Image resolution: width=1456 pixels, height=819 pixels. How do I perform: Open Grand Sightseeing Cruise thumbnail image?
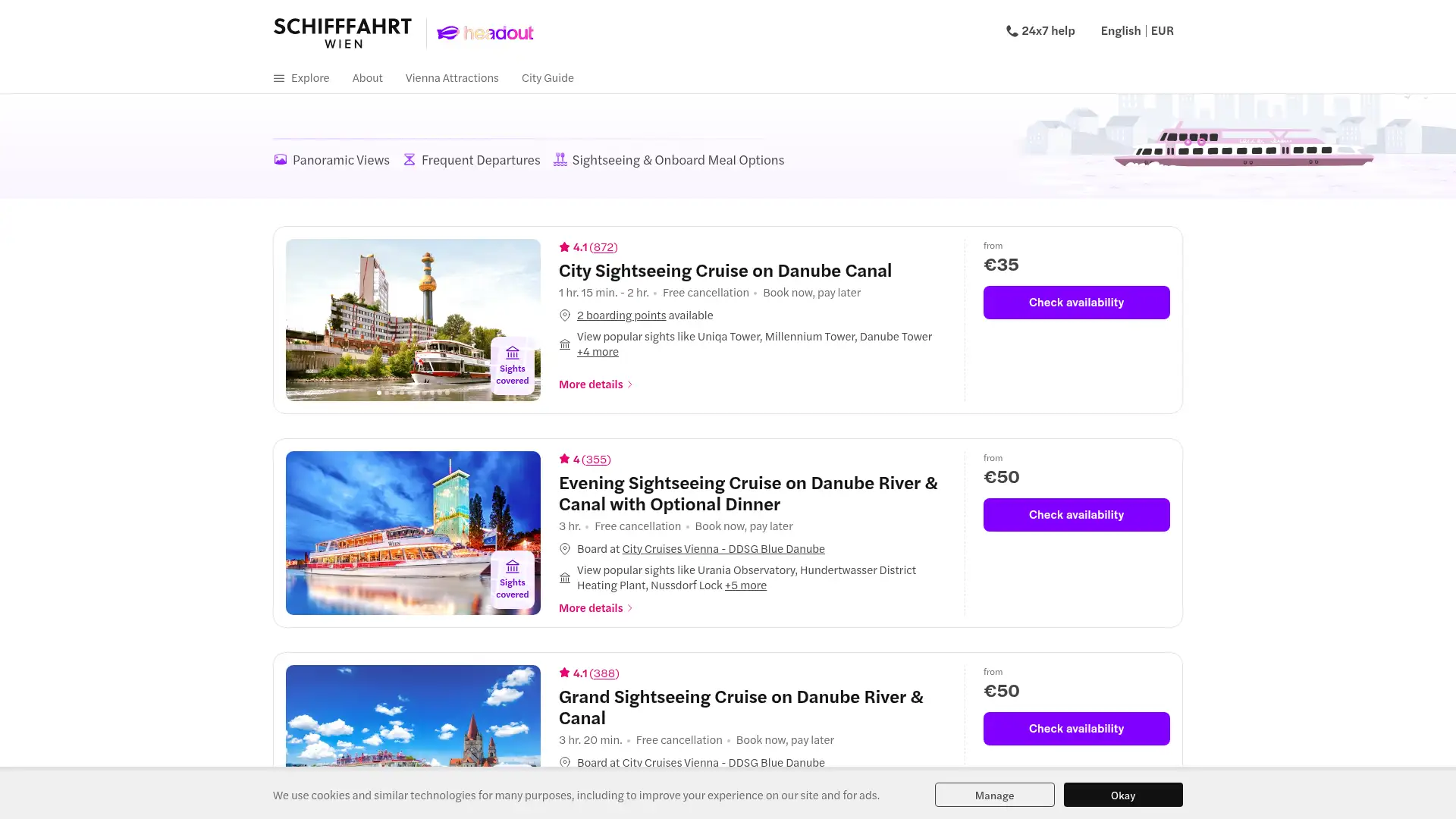(x=413, y=717)
